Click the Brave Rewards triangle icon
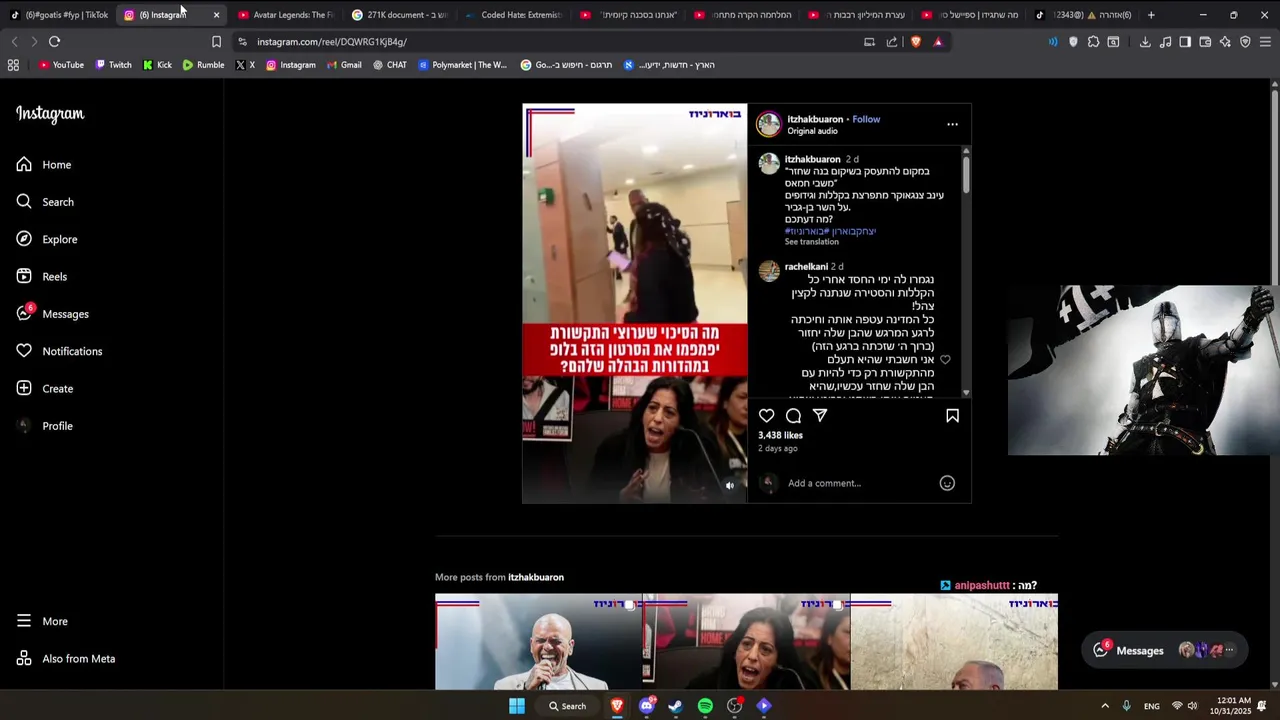Viewport: 1280px width, 720px height. 938,41
